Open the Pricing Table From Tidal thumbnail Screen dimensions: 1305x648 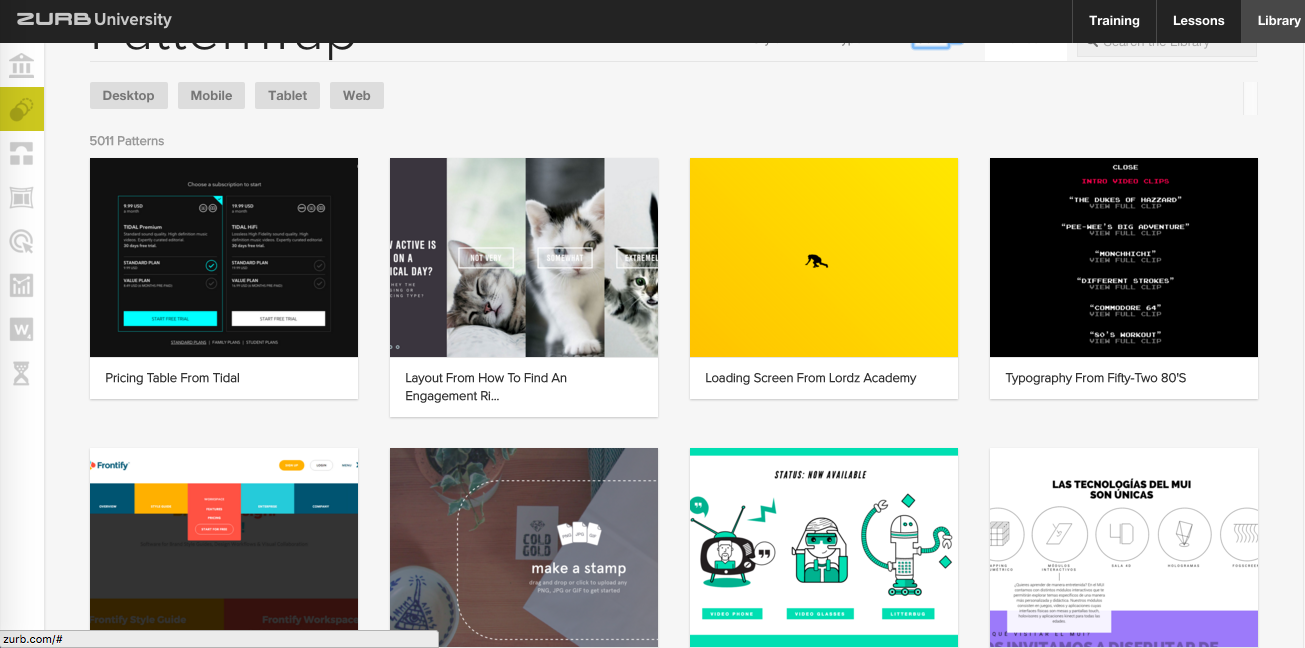click(x=224, y=257)
